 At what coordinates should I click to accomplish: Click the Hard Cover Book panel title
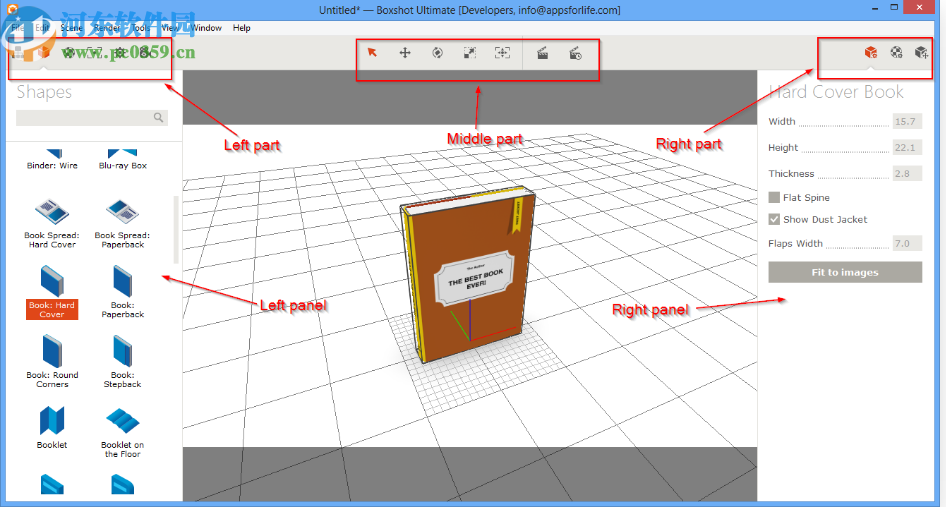pyautogui.click(x=836, y=92)
